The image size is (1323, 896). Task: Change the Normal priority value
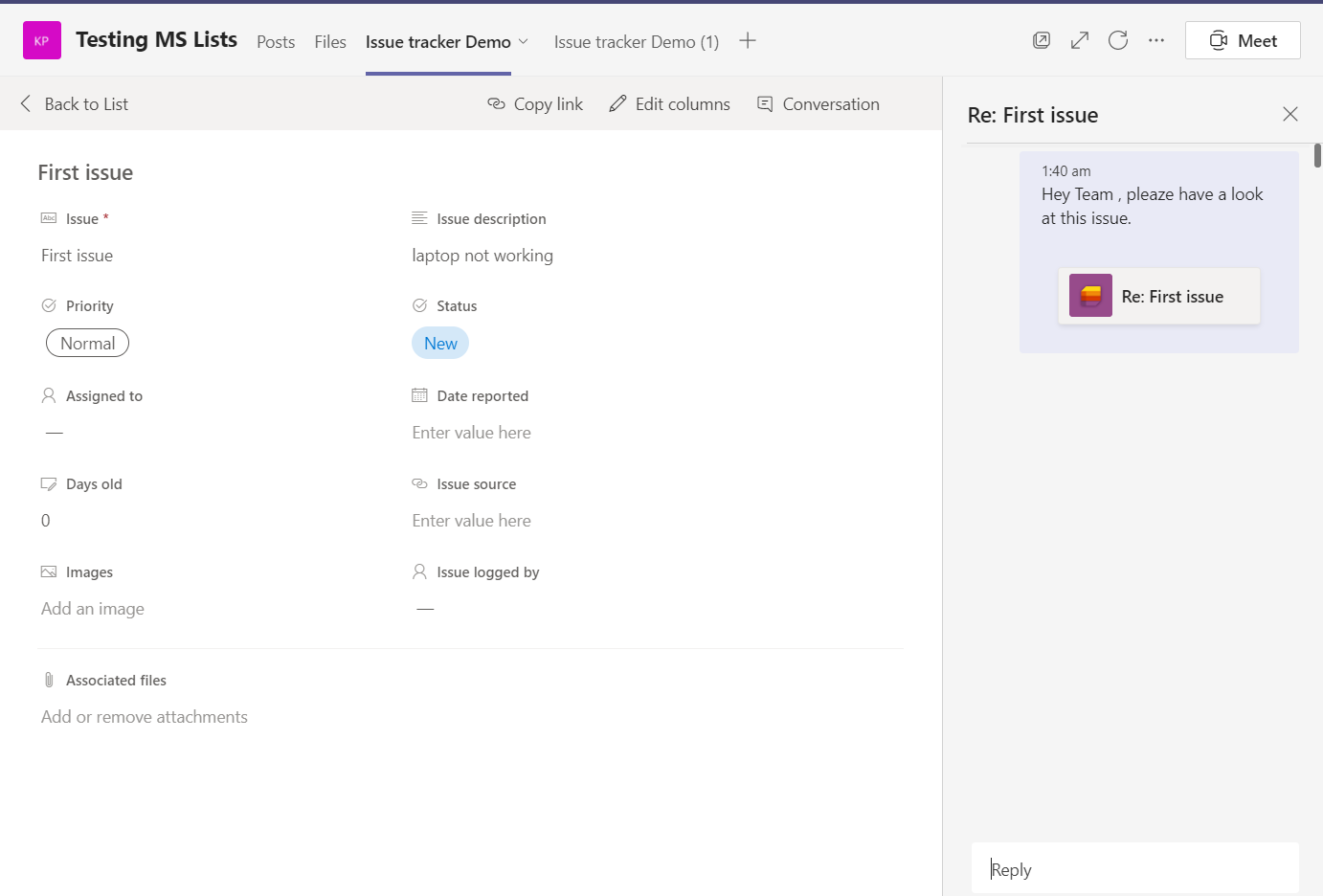[x=87, y=344]
